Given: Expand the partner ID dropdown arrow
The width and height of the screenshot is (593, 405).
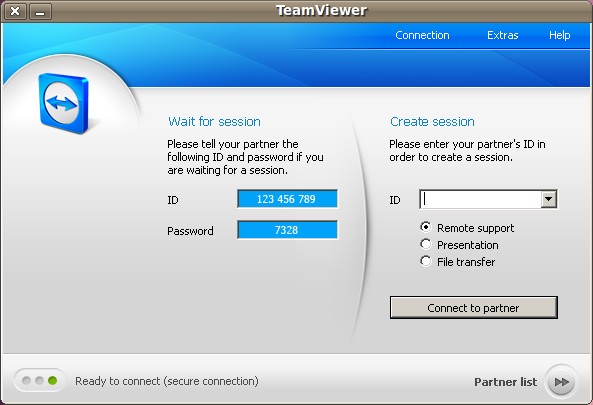Looking at the screenshot, I should tap(548, 199).
